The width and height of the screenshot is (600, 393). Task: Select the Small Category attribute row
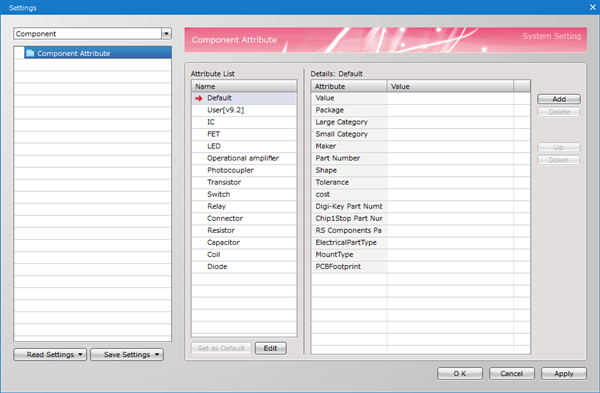click(421, 134)
